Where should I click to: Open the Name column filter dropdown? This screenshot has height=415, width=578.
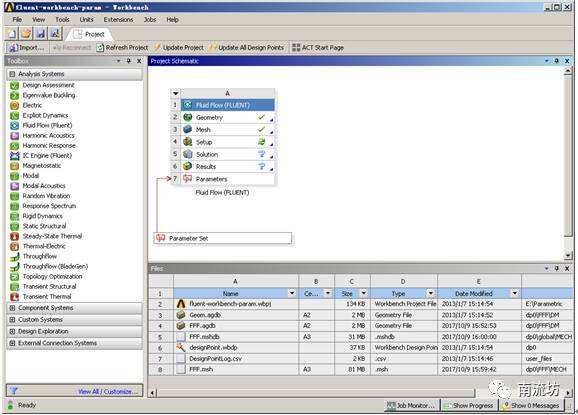pos(292,293)
